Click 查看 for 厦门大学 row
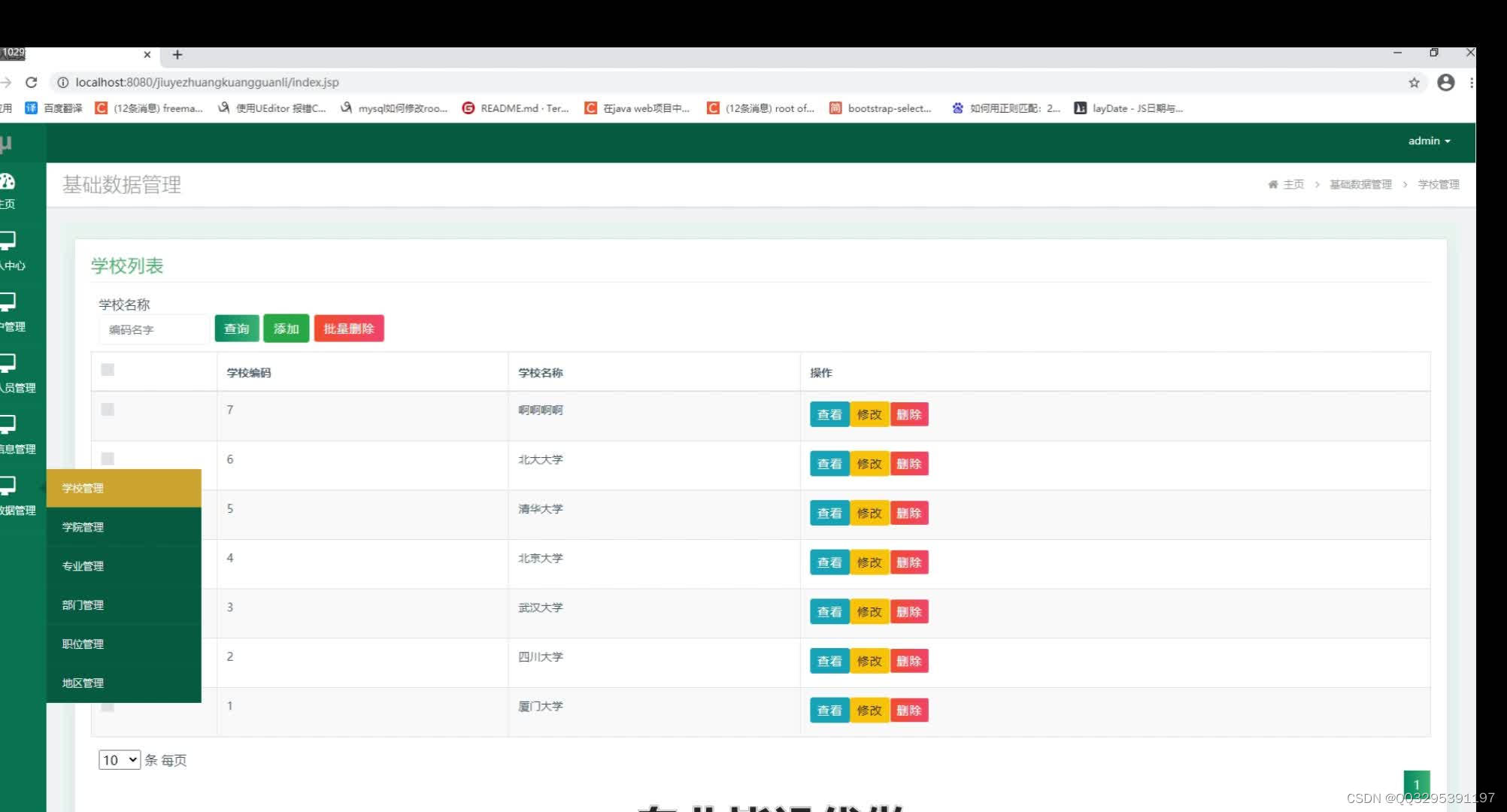Image resolution: width=1507 pixels, height=812 pixels. (829, 710)
